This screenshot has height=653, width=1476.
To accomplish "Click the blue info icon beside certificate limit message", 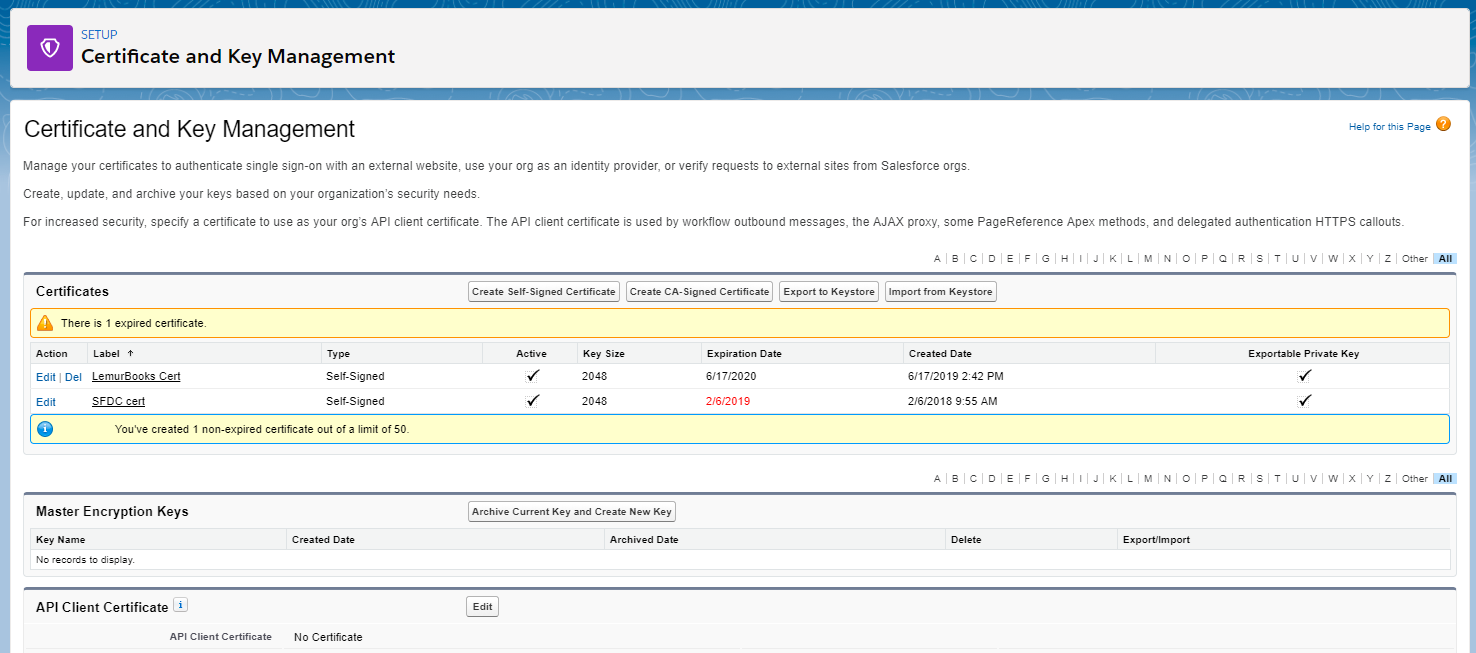I will (45, 429).
